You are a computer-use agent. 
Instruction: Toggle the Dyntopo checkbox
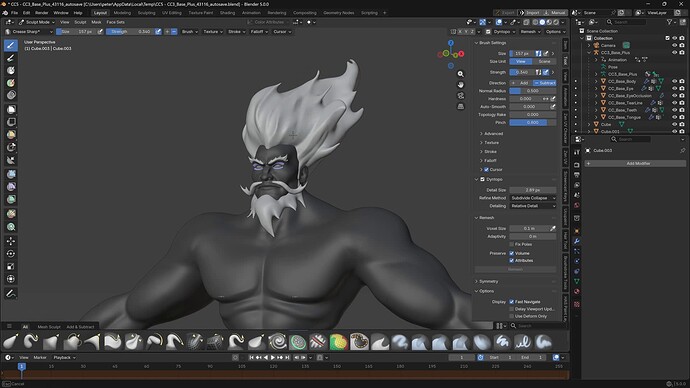[x=482, y=179]
